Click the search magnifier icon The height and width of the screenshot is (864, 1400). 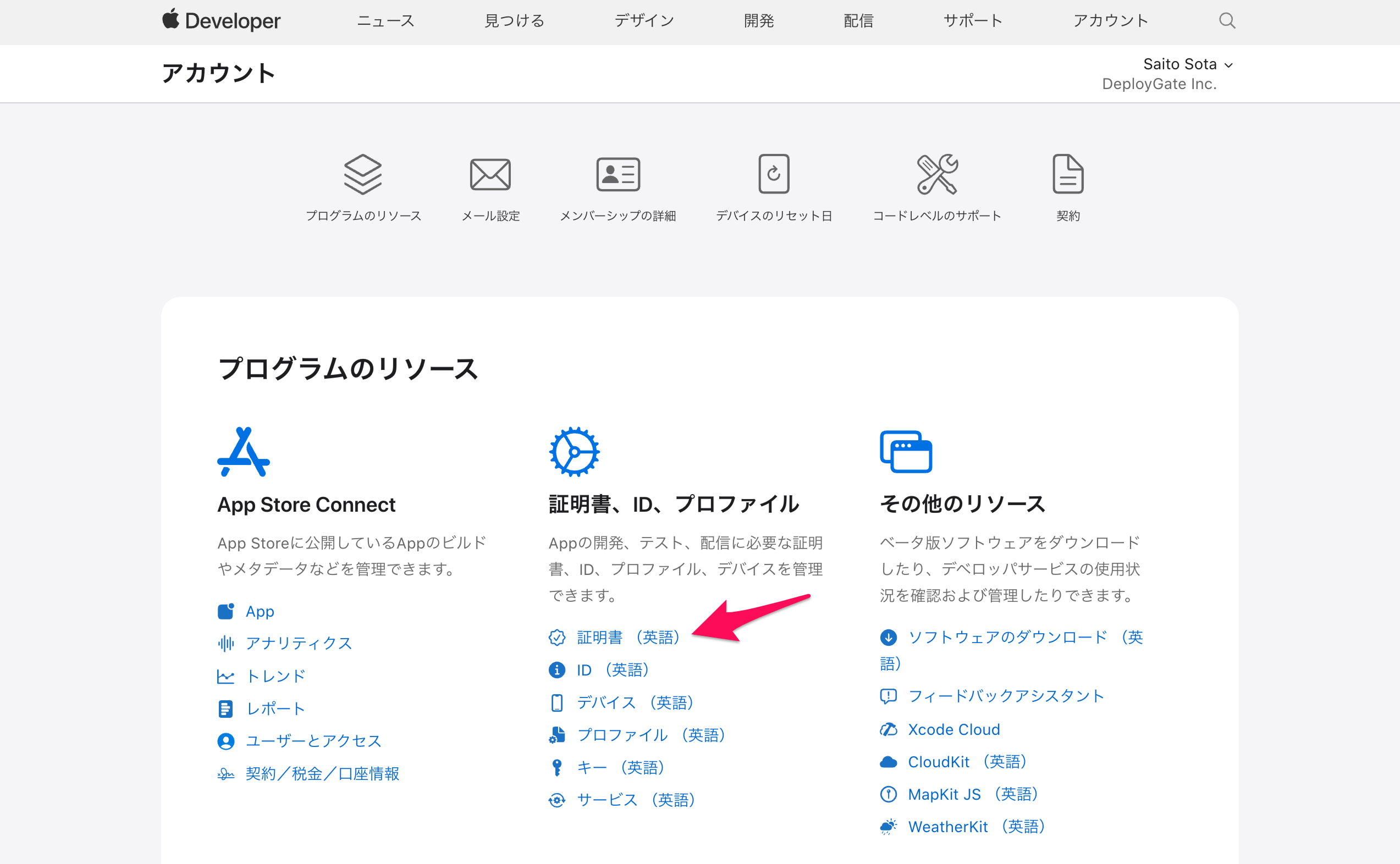pos(1227,20)
